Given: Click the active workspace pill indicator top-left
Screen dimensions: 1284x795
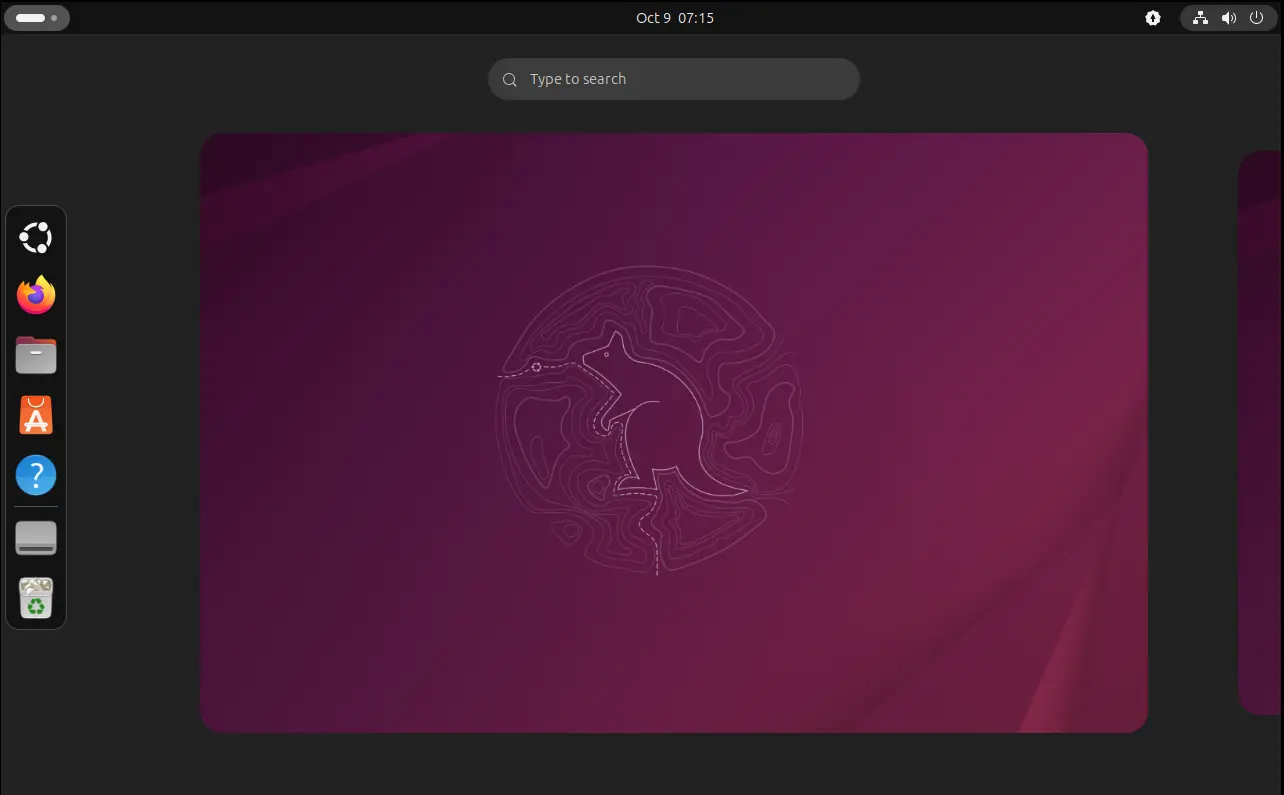Looking at the screenshot, I should (x=31, y=18).
